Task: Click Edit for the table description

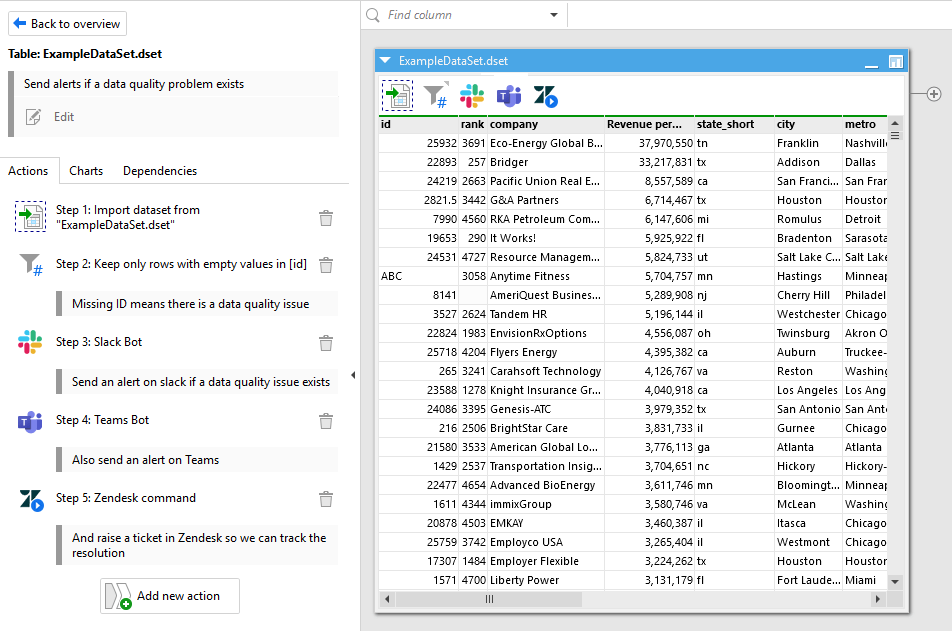Action: pos(64,117)
